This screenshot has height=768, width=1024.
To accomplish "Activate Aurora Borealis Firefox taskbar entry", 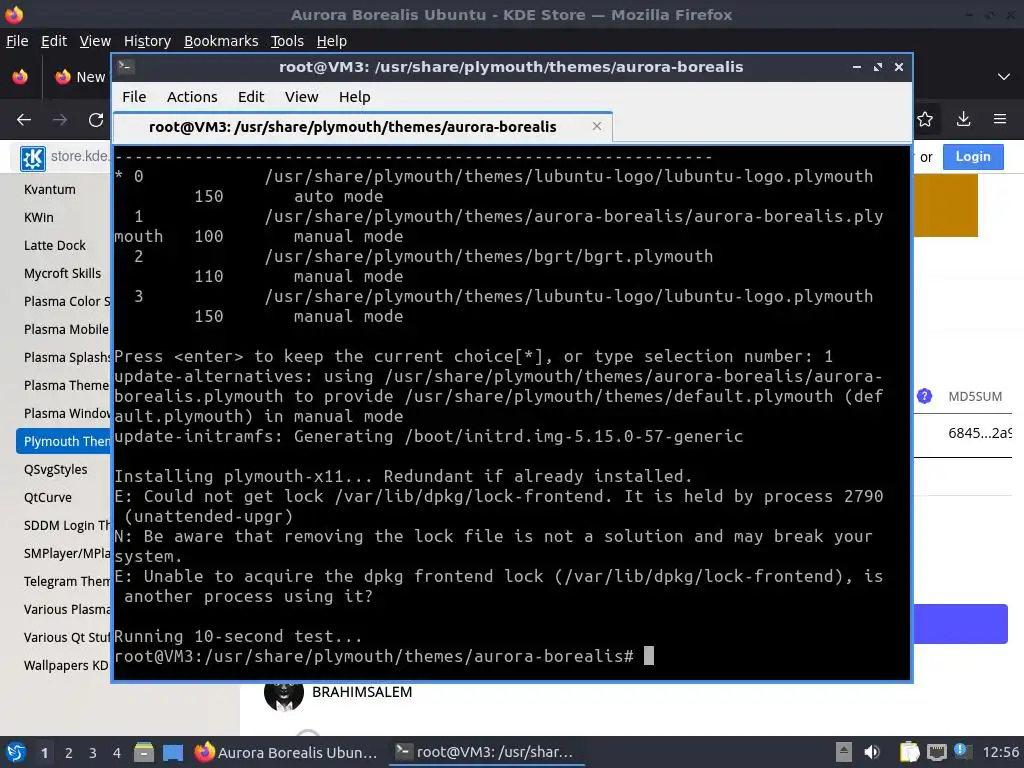I will click(286, 753).
